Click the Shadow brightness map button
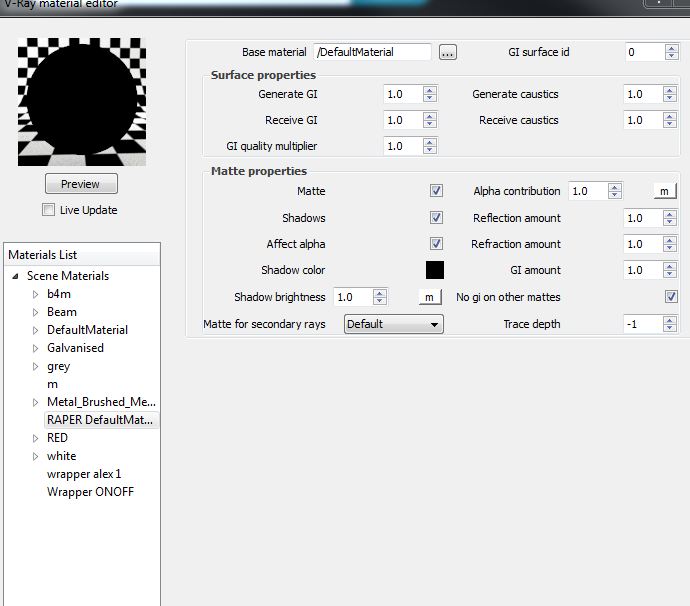The width and height of the screenshot is (690, 606). coord(430,297)
